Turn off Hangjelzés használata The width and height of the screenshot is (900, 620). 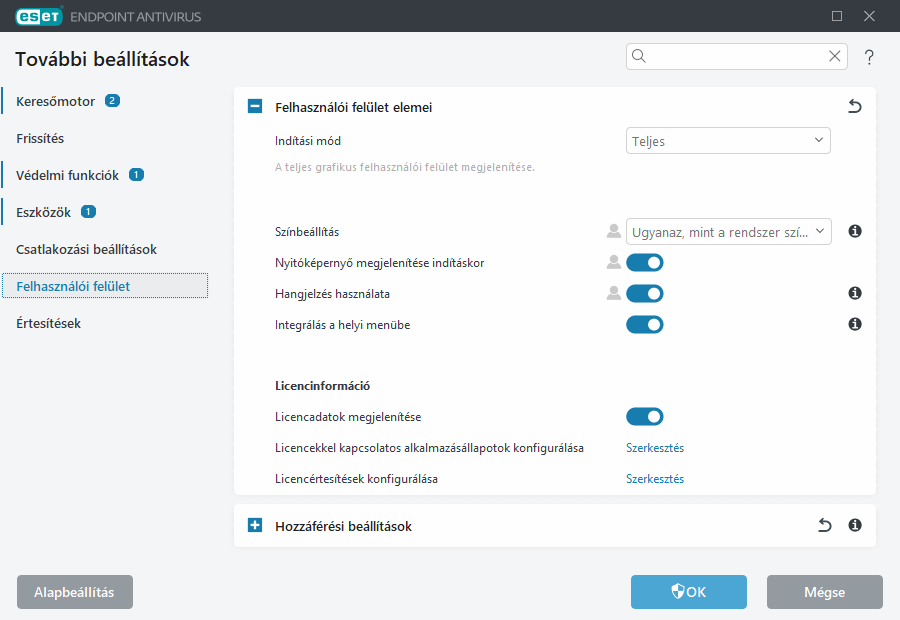(x=645, y=293)
